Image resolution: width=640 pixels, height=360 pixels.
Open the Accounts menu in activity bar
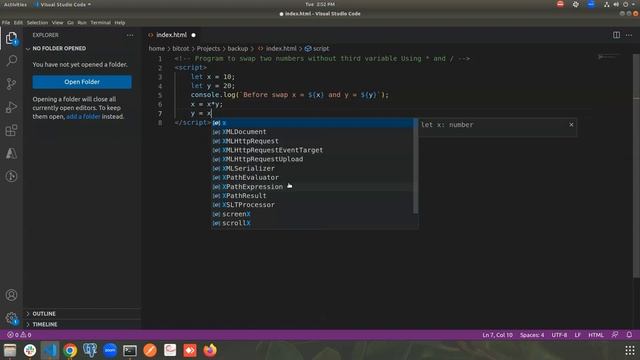(x=11, y=295)
